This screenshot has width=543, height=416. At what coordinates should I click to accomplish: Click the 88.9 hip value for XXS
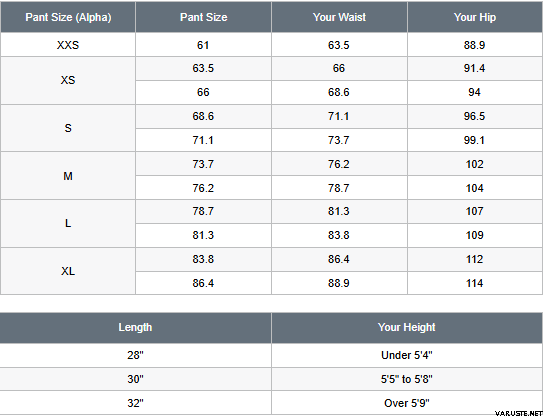click(475, 45)
